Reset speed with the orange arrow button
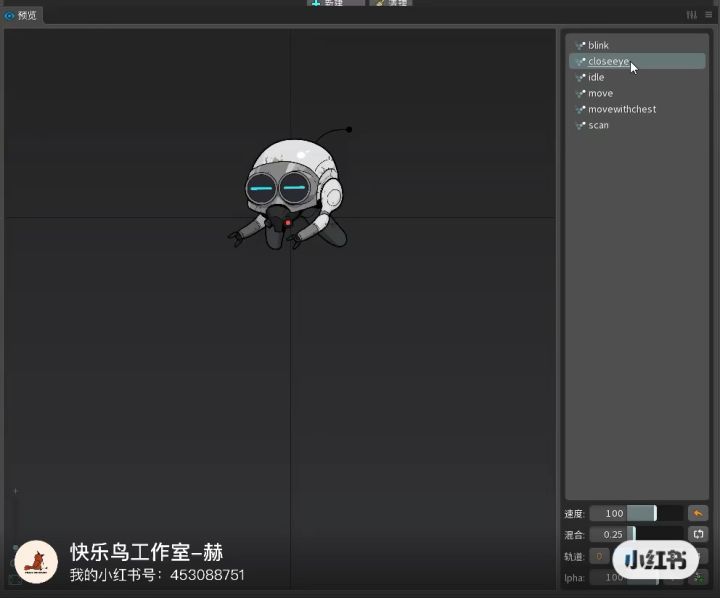 click(x=698, y=513)
